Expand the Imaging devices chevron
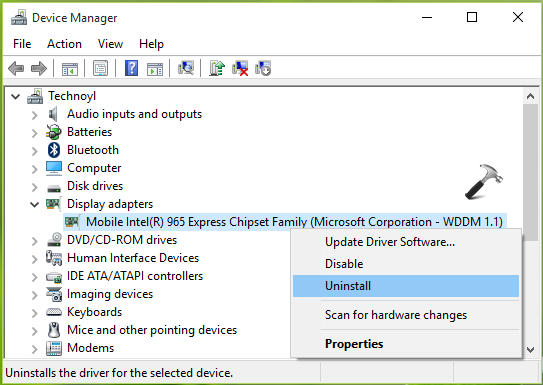Viewport: 543px width, 385px height. (x=34, y=295)
